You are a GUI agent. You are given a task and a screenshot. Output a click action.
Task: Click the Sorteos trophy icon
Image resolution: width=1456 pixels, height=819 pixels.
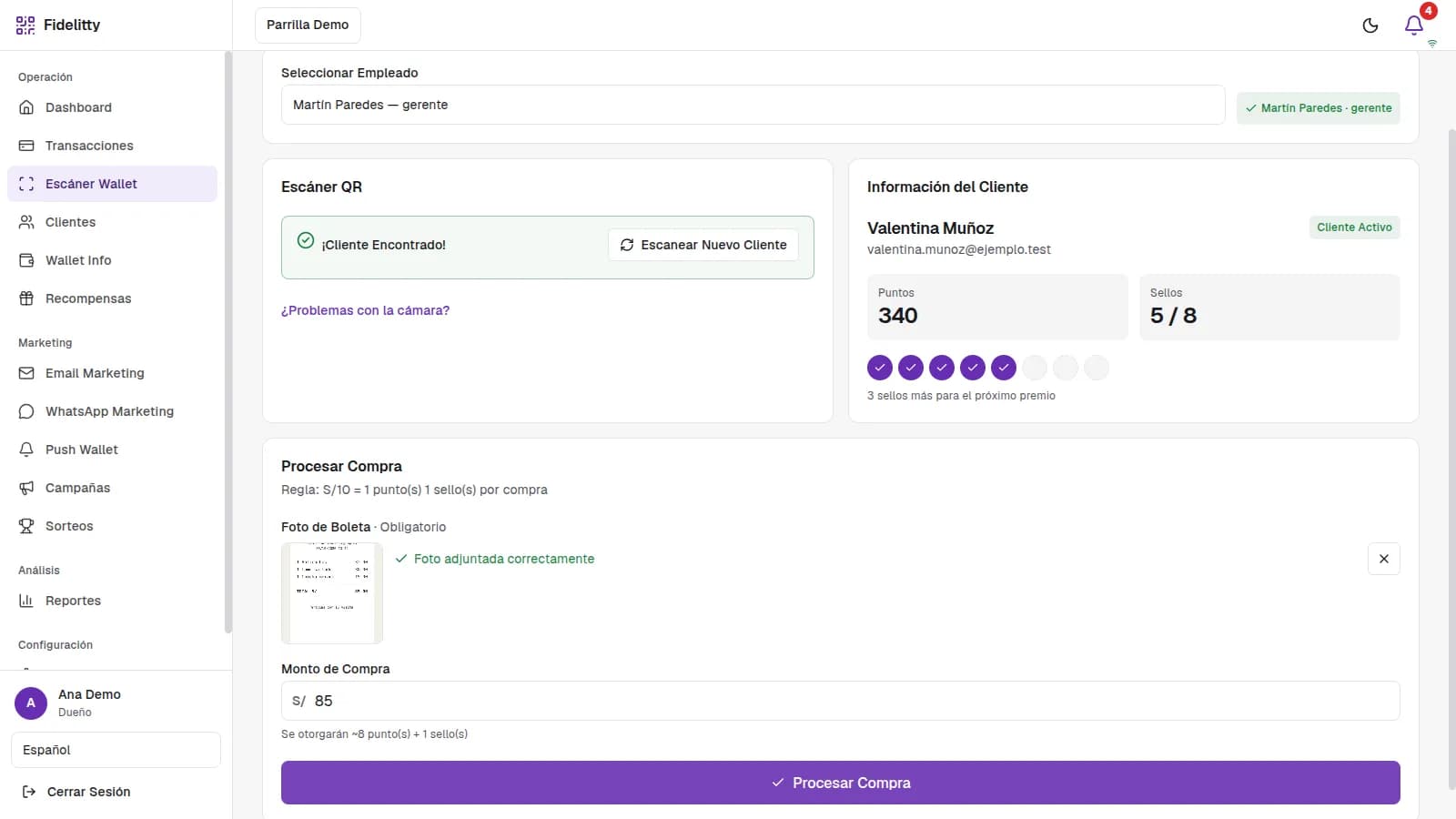pos(26,526)
